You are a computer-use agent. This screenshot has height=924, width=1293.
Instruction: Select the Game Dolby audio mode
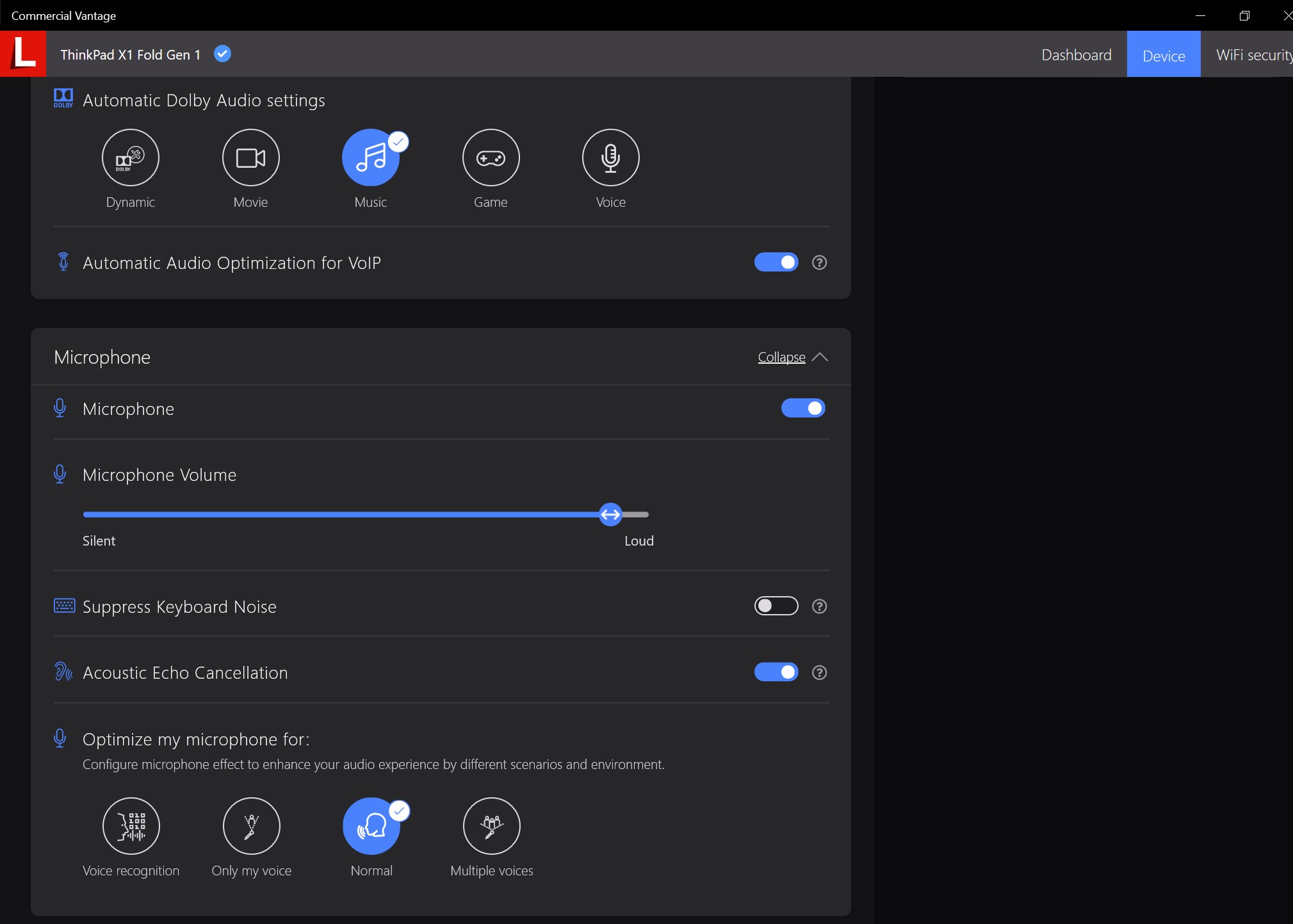(491, 158)
